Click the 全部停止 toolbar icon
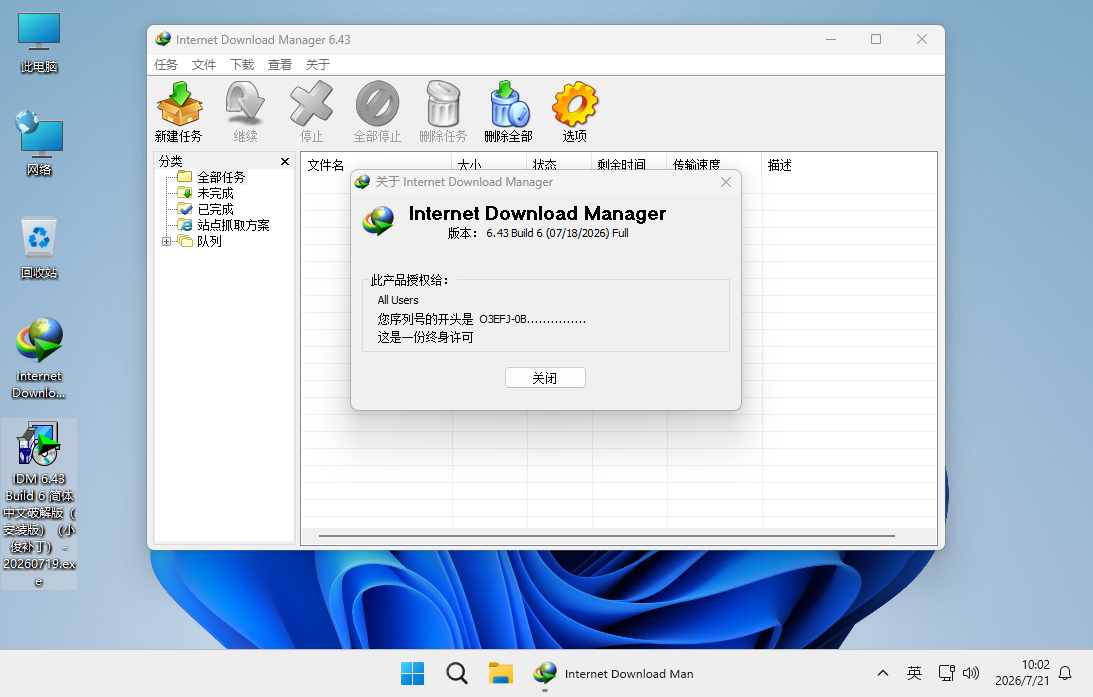Viewport: 1093px width, 697px height. (377, 112)
